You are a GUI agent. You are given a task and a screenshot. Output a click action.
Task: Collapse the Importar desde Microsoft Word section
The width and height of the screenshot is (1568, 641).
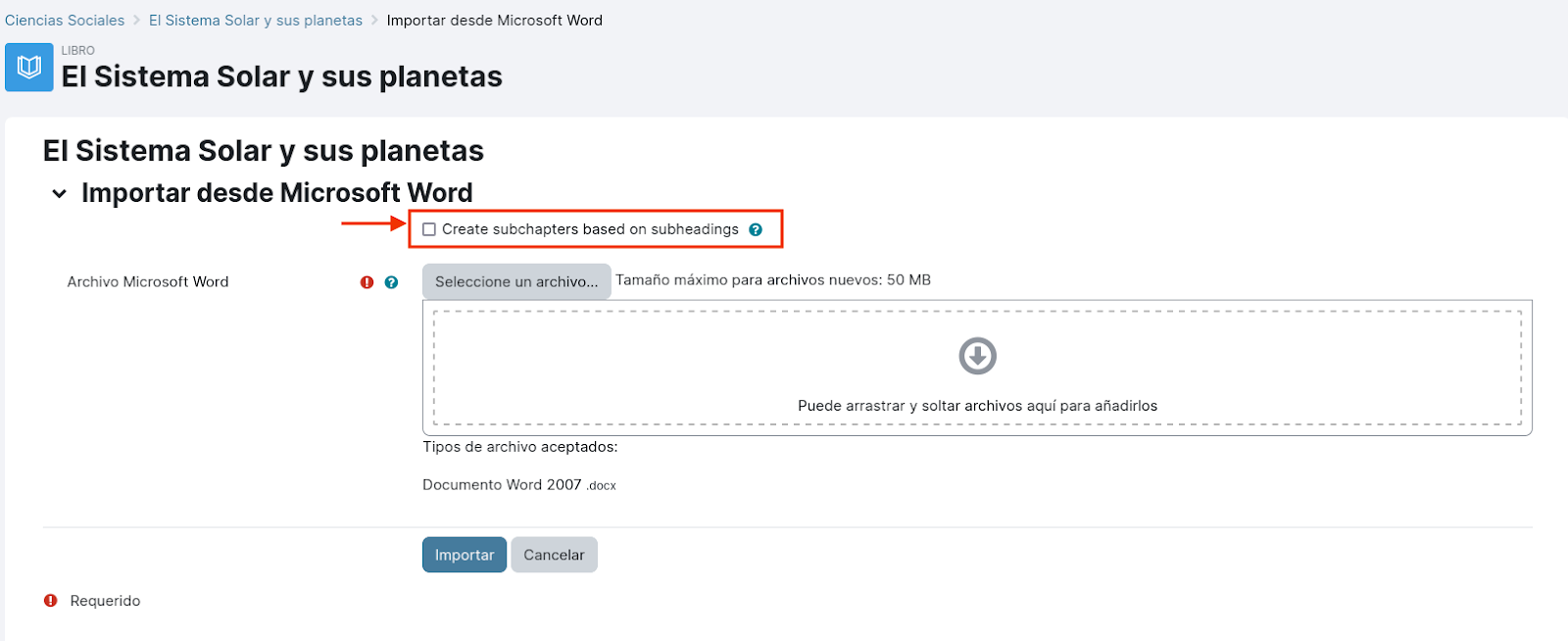60,194
